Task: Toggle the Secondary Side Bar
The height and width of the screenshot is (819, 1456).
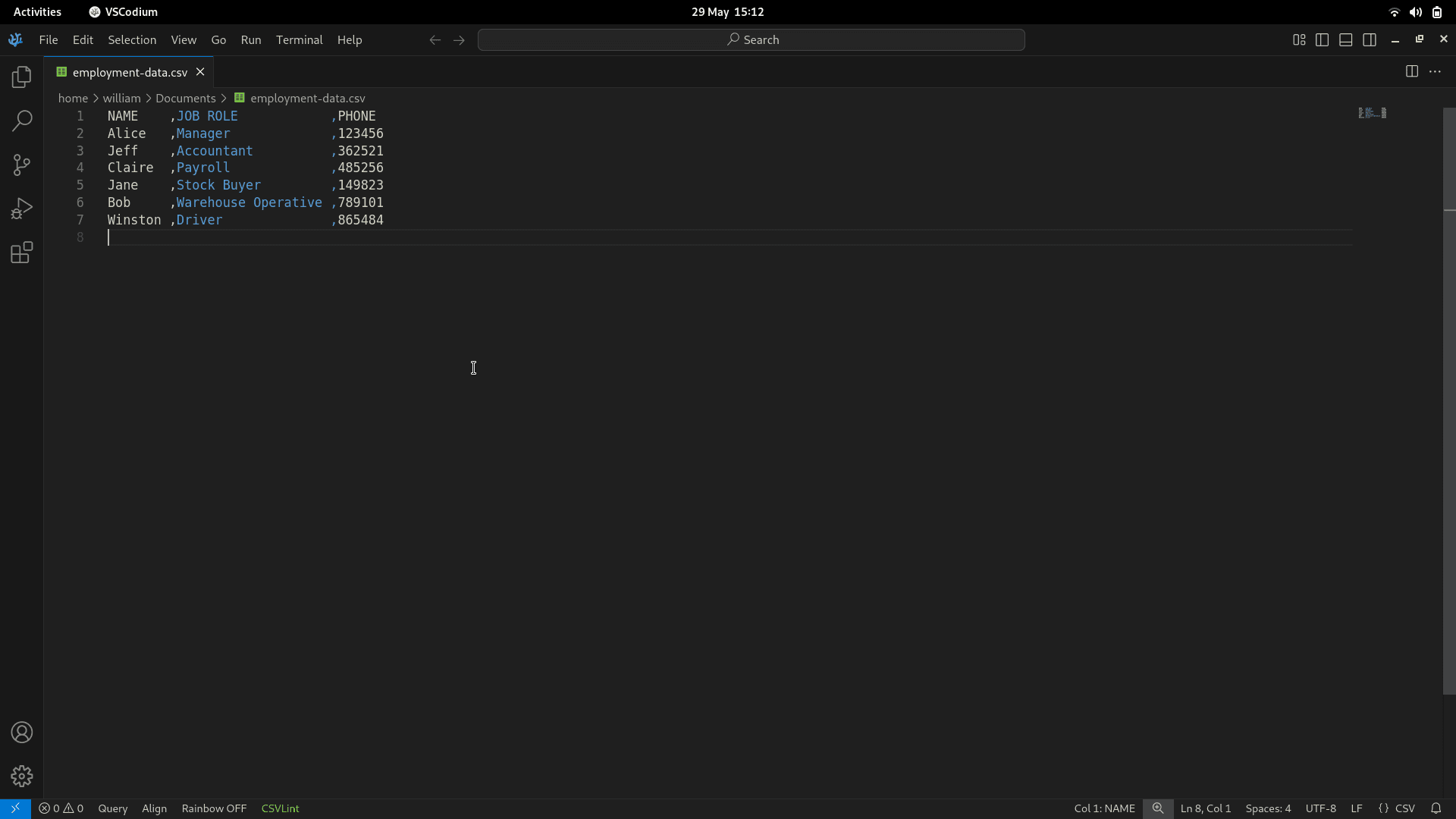Action: pyautogui.click(x=1370, y=39)
